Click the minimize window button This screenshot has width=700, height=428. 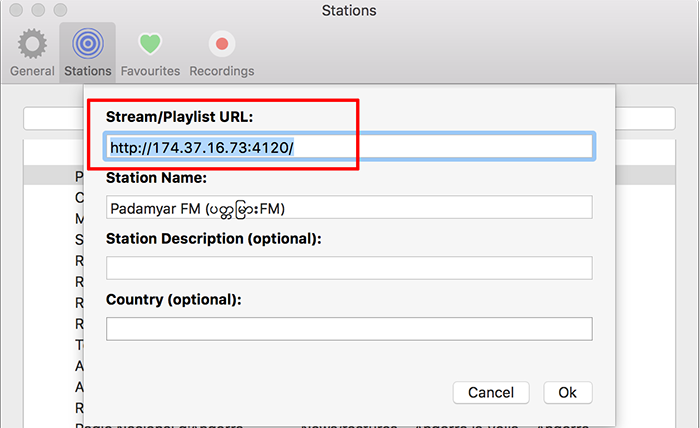coord(38,10)
